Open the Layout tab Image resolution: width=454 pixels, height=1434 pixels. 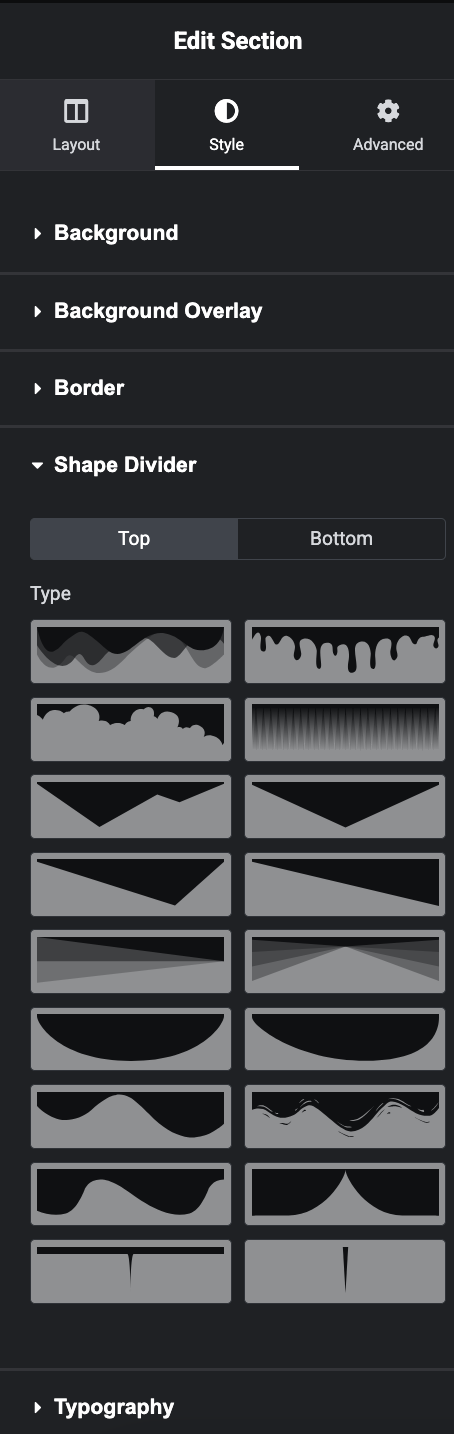pyautogui.click(x=76, y=125)
